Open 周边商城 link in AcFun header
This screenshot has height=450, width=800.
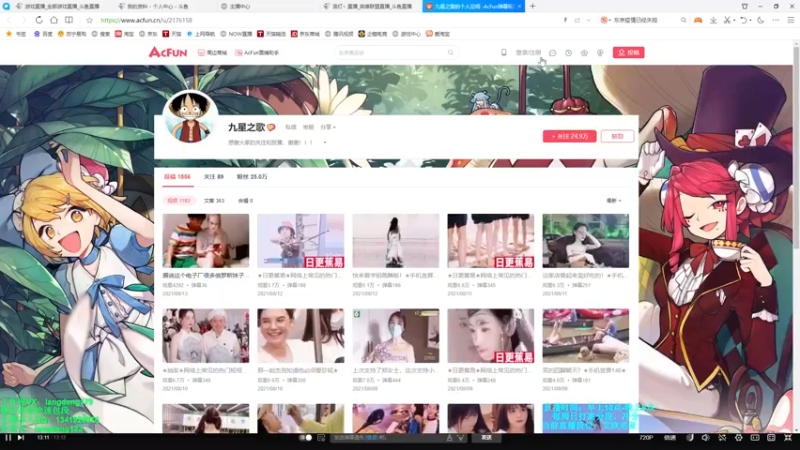212,53
